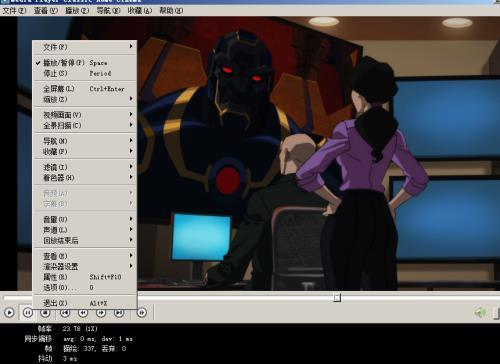The width and height of the screenshot is (500, 364).
Task: Open 帮助 in the menu bar
Action: pyautogui.click(x=171, y=11)
